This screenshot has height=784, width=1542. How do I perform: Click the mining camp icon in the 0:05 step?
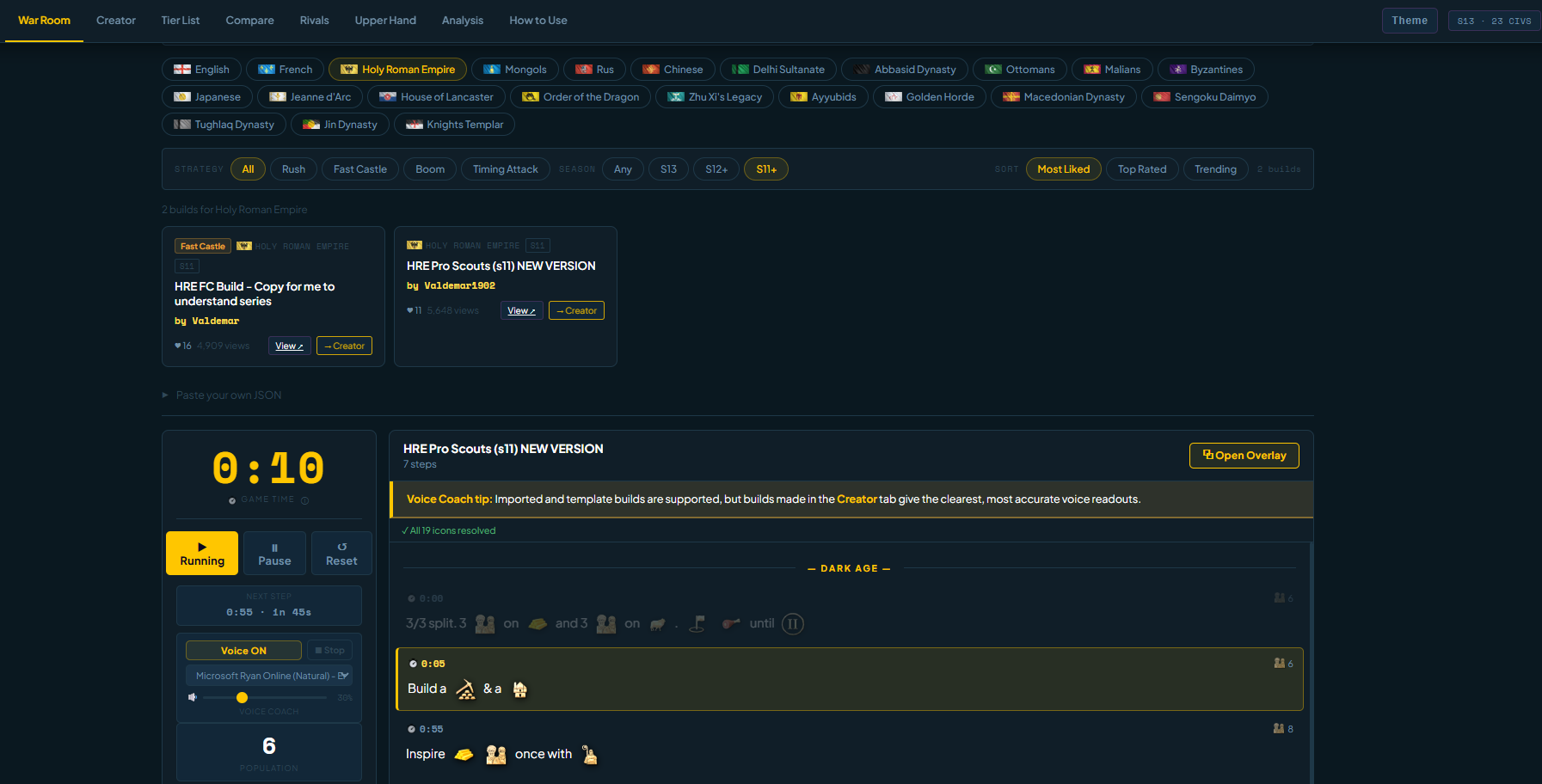(465, 689)
